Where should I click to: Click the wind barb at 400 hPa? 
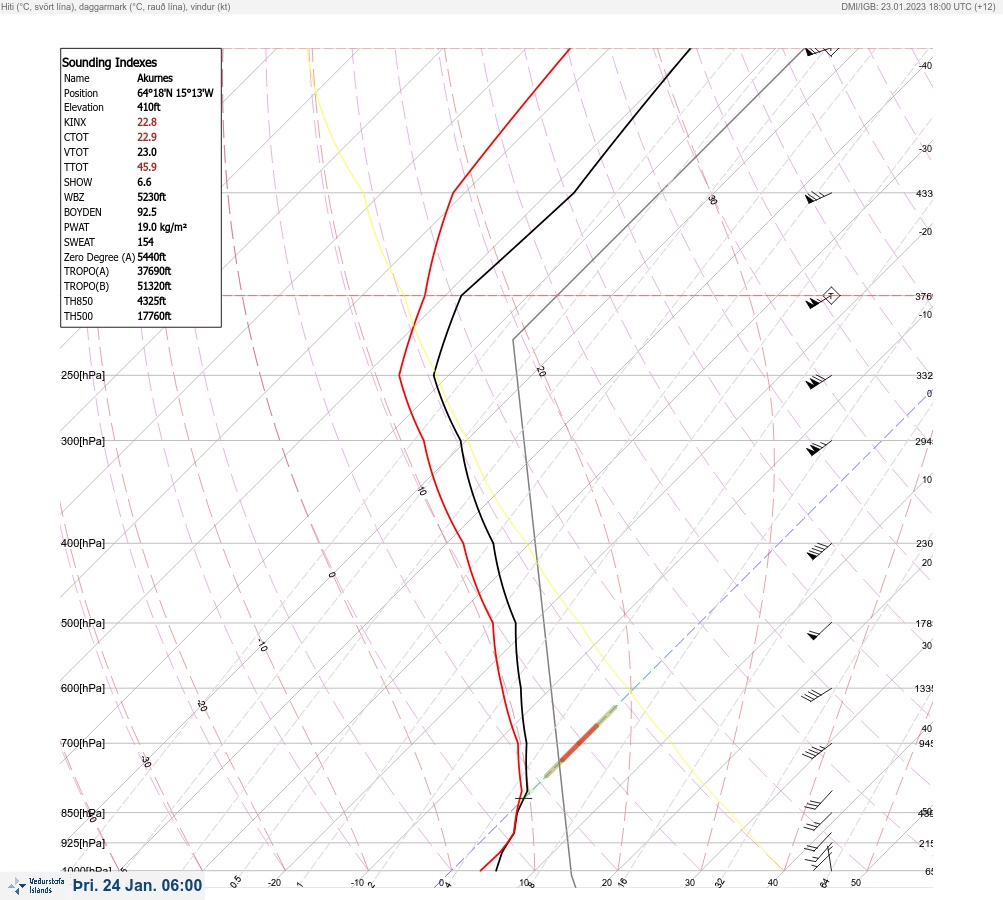(x=818, y=551)
